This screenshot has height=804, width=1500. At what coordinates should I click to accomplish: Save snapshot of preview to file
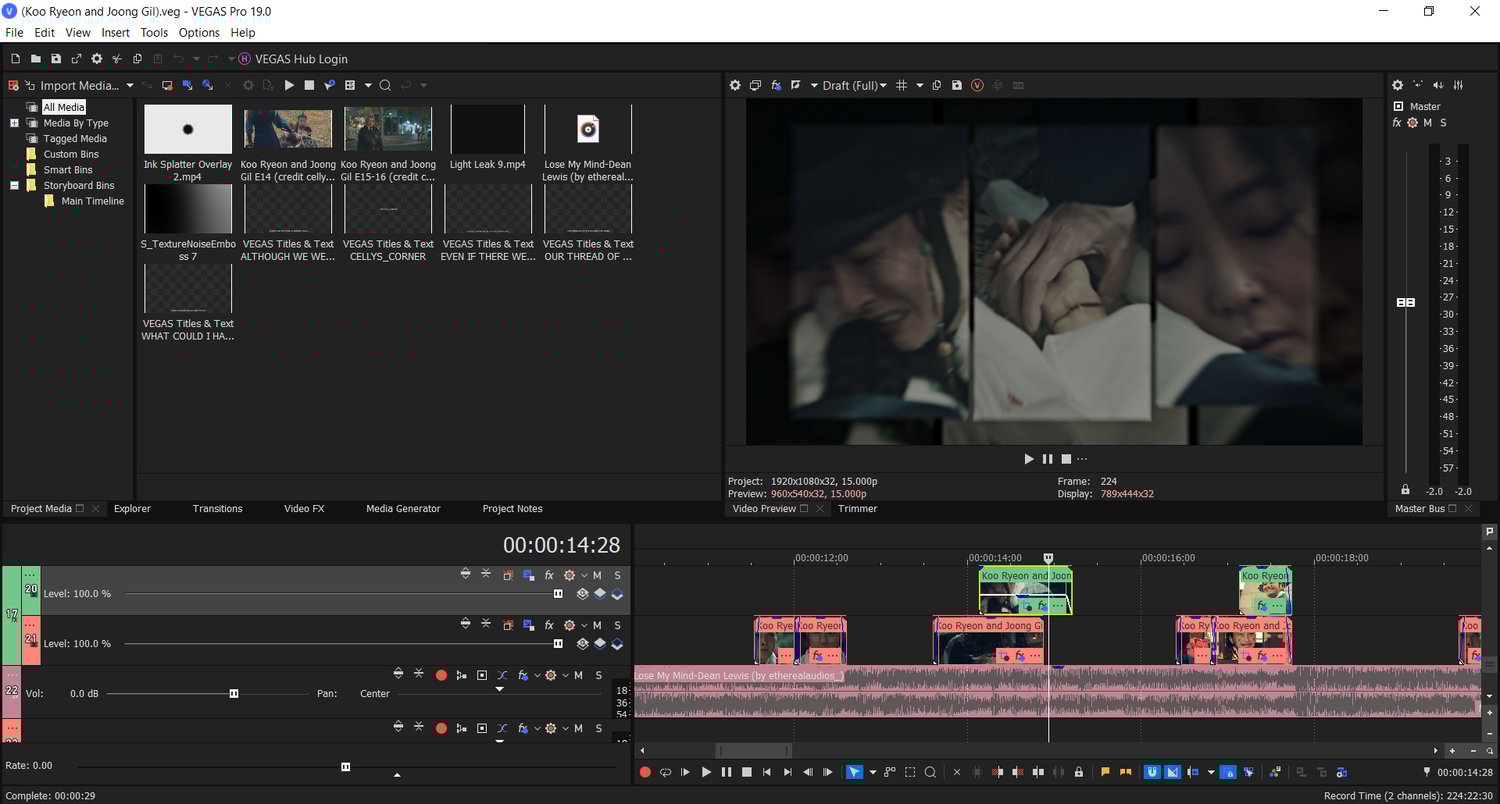coord(957,85)
